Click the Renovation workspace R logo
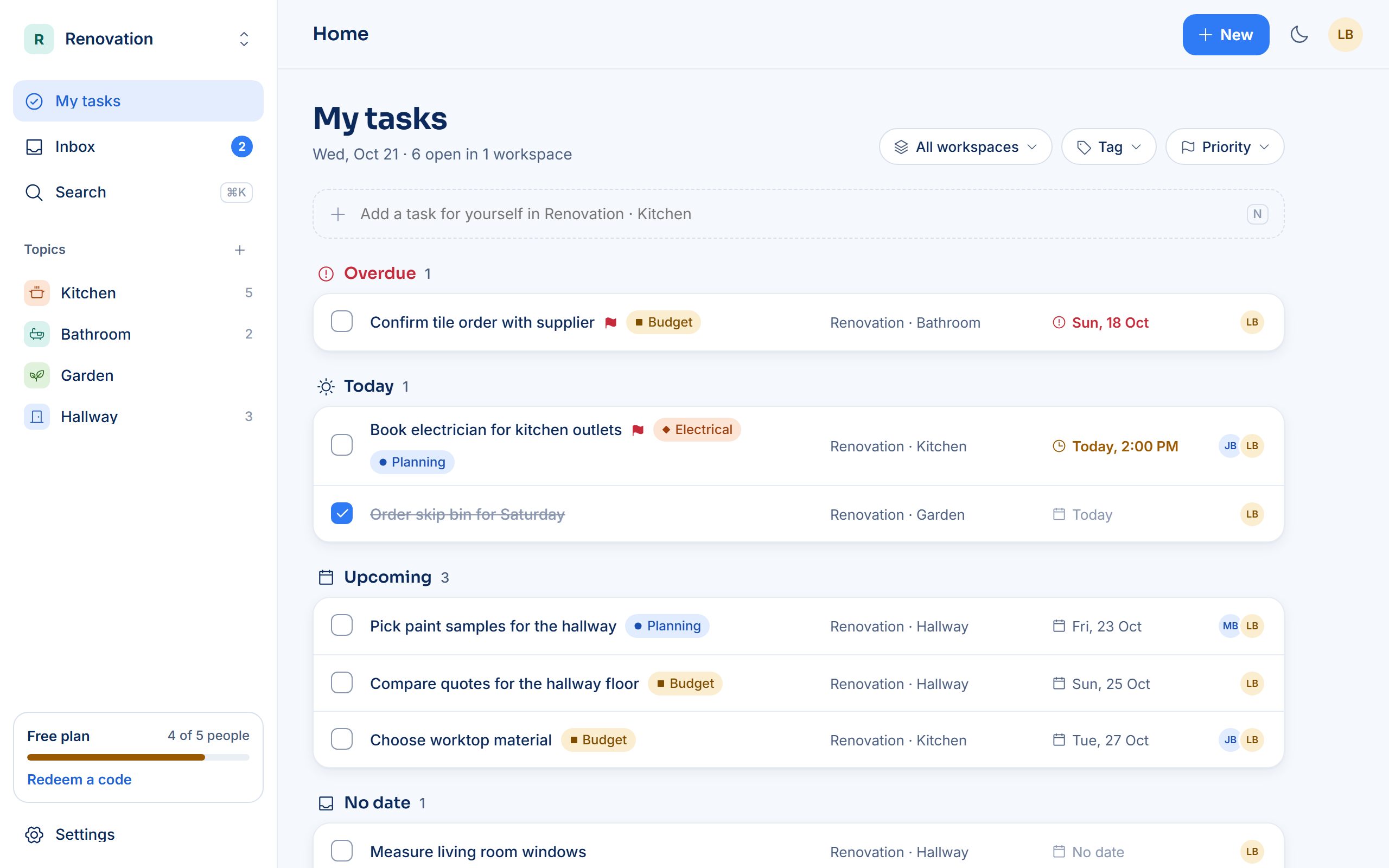Viewport: 1389px width, 868px height. tap(39, 39)
